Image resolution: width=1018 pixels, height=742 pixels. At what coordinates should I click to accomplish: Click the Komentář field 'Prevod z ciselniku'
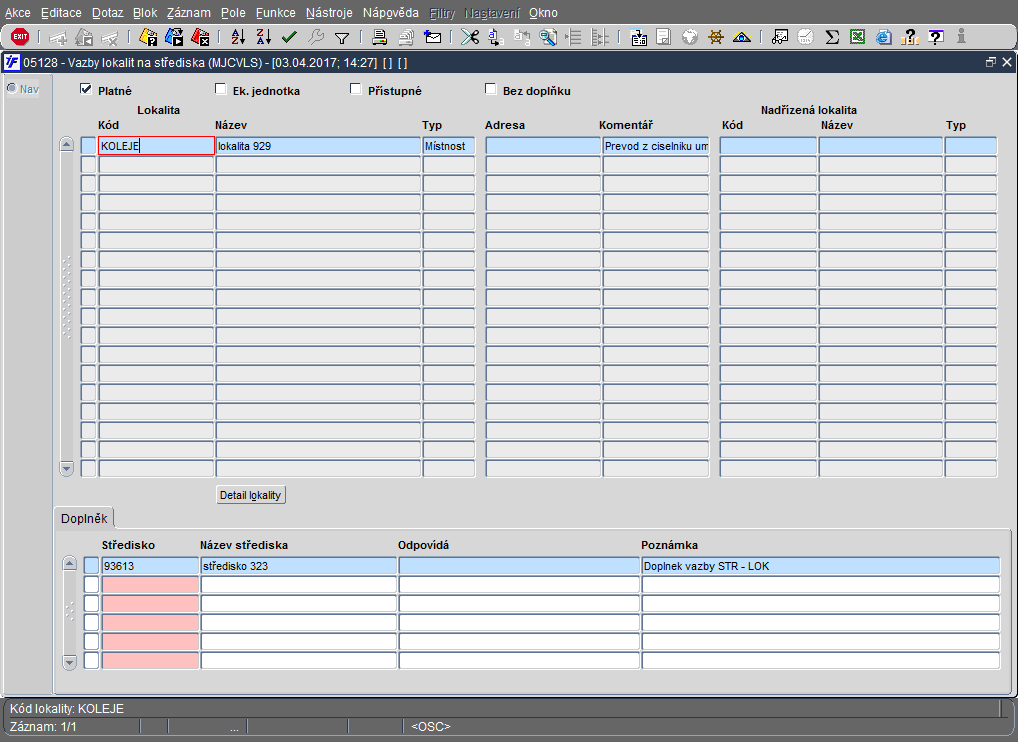[x=656, y=145]
